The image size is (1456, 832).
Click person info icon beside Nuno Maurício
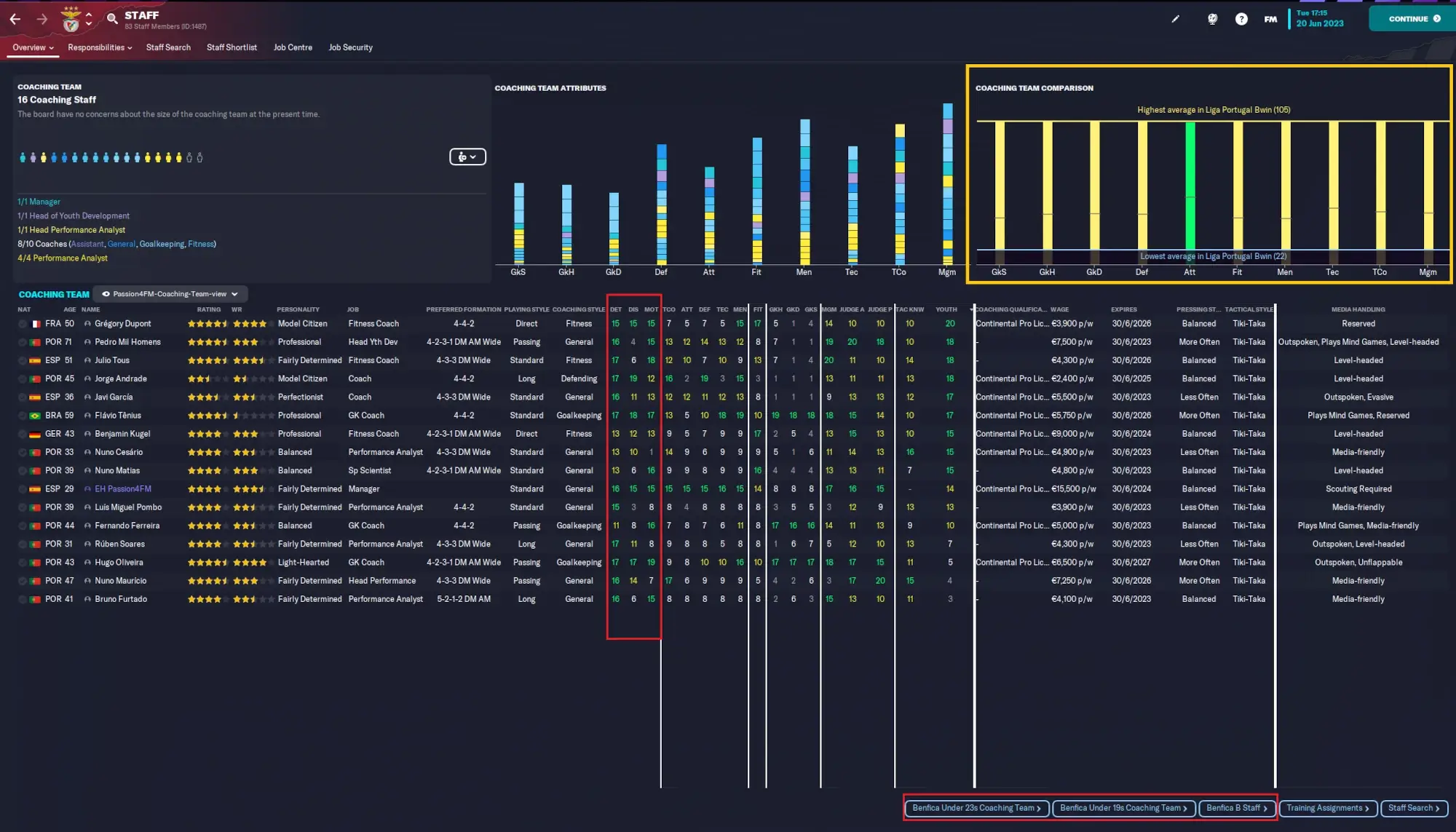(87, 581)
